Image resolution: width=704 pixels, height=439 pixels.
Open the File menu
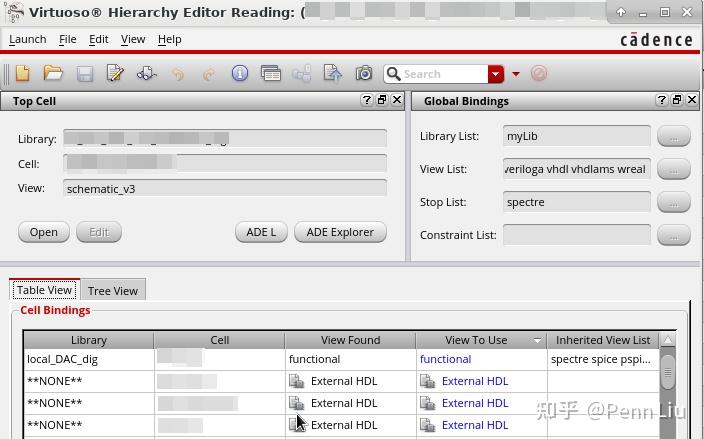[x=67, y=40]
